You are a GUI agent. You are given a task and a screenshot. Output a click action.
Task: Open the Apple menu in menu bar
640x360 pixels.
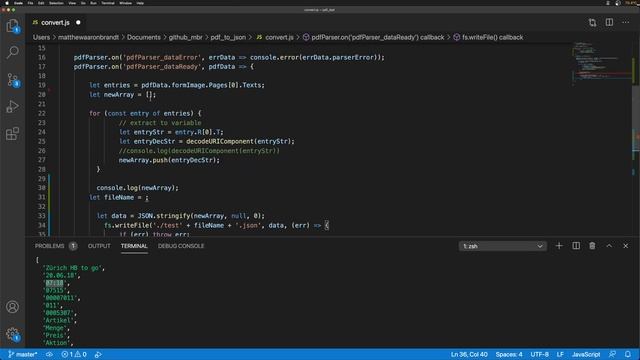pos(7,3)
